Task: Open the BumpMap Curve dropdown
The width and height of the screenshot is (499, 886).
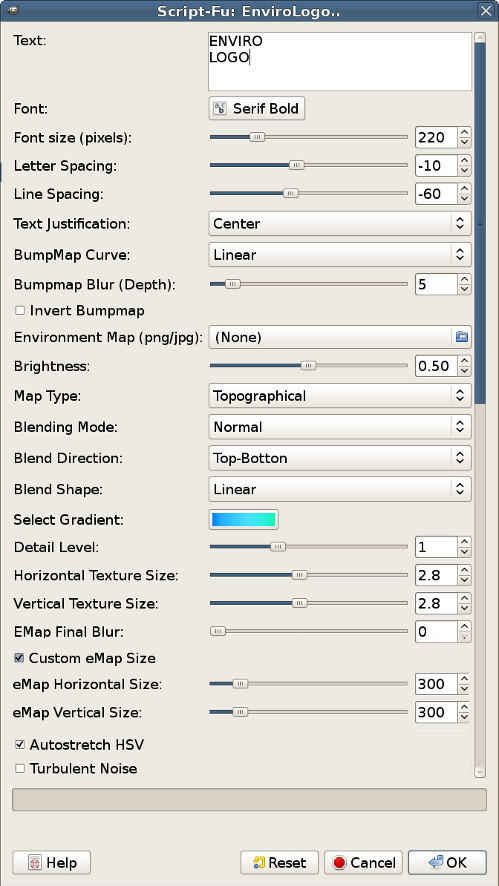Action: click(x=340, y=255)
